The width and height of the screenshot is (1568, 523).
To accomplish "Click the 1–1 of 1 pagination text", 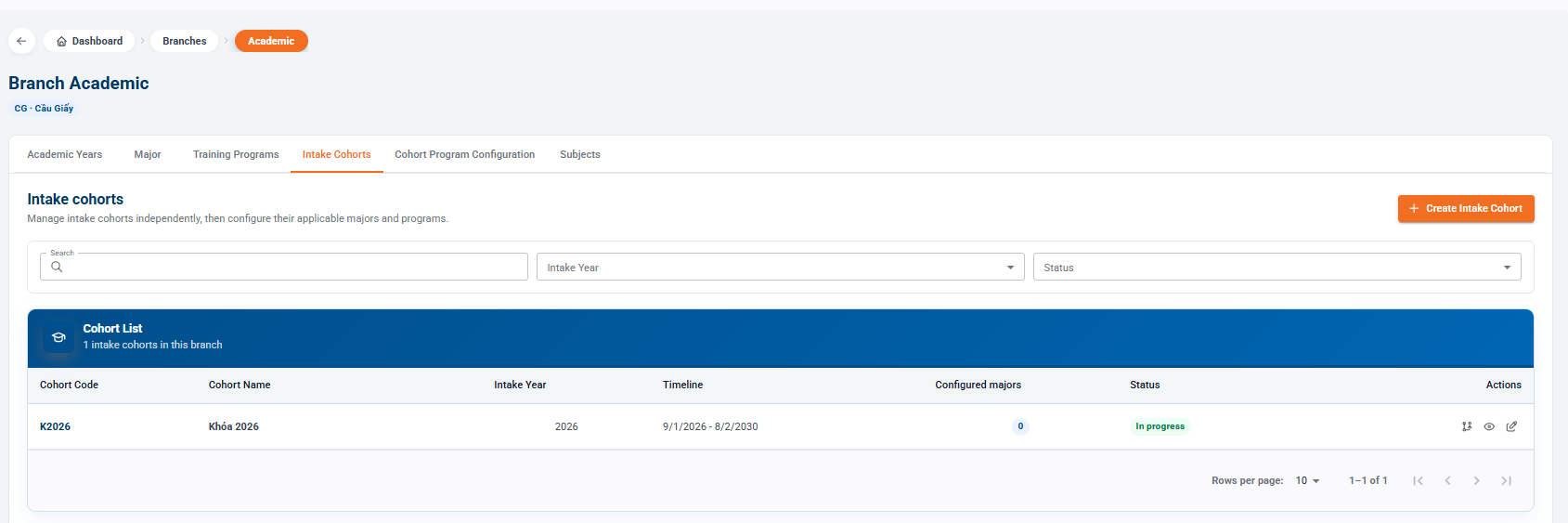I will tap(1367, 480).
